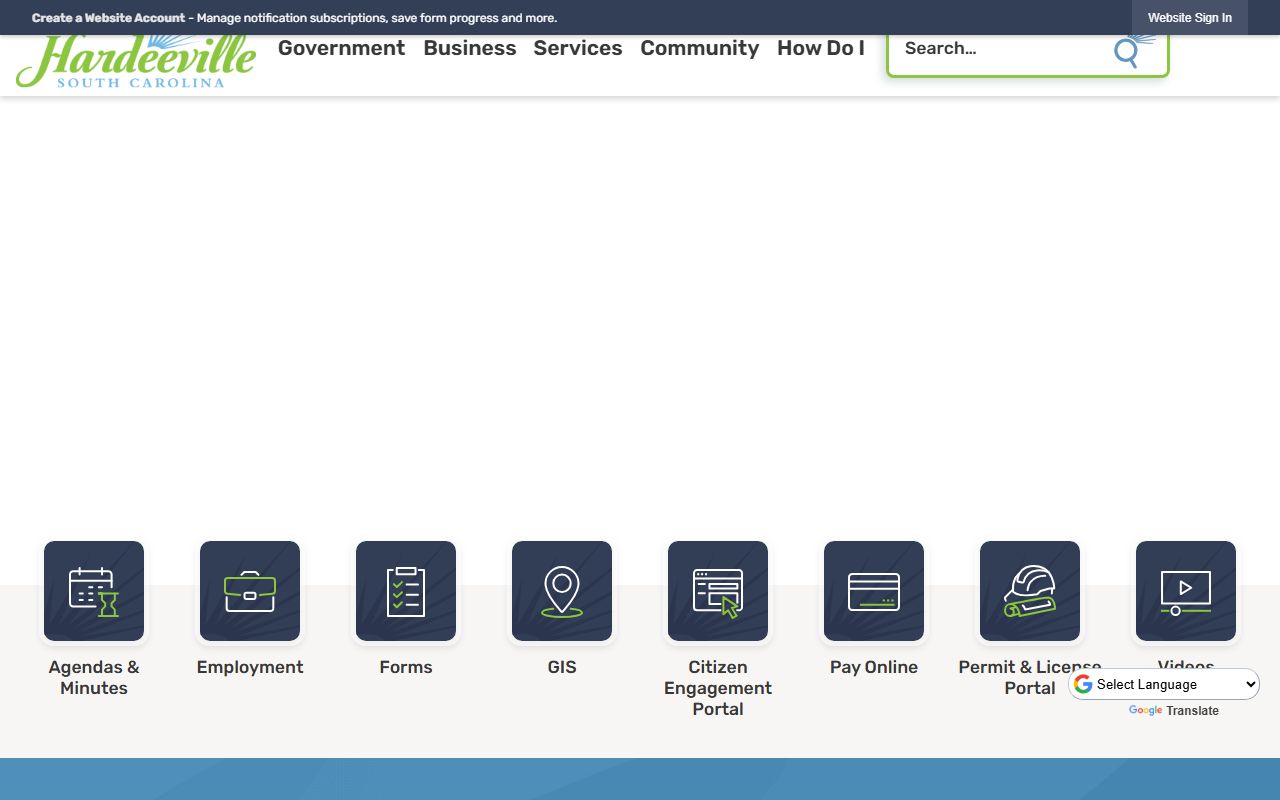Open the Business menu

point(470,48)
